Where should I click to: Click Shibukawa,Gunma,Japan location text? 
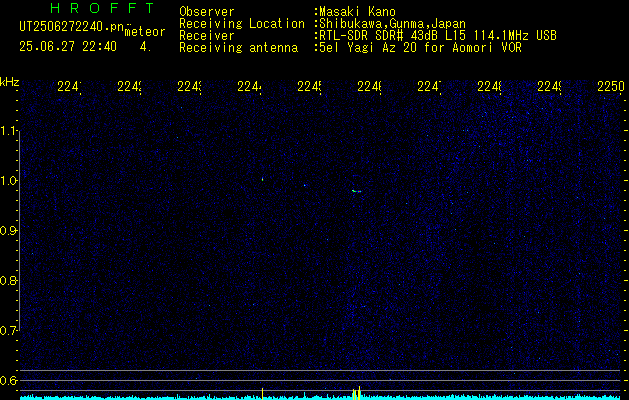pos(392,24)
